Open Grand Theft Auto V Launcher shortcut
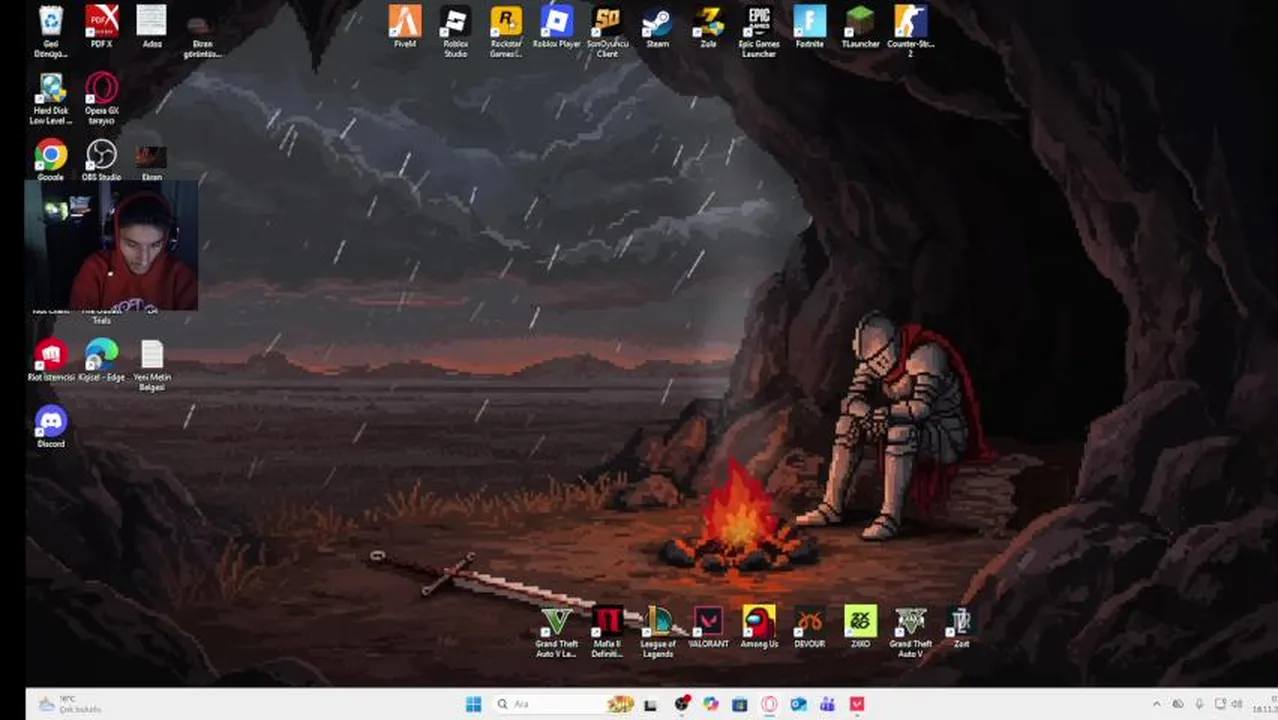 click(556, 632)
